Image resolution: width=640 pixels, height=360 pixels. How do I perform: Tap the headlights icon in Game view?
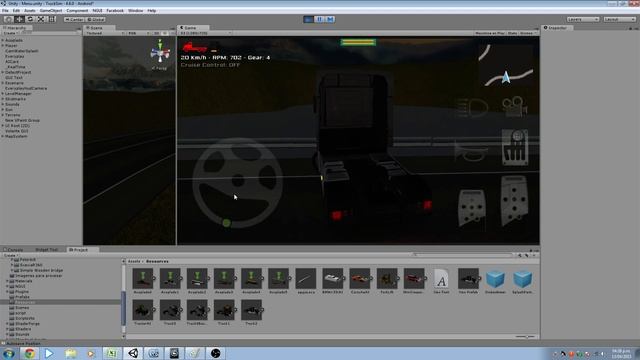click(472, 108)
